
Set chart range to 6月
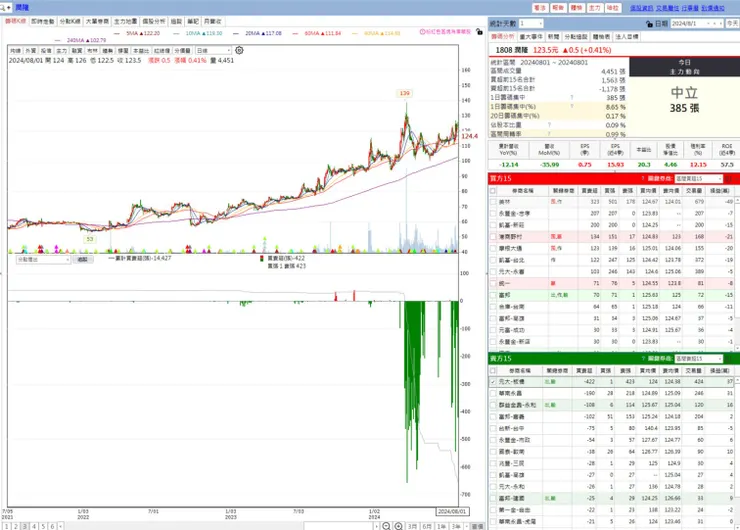[427, 526]
